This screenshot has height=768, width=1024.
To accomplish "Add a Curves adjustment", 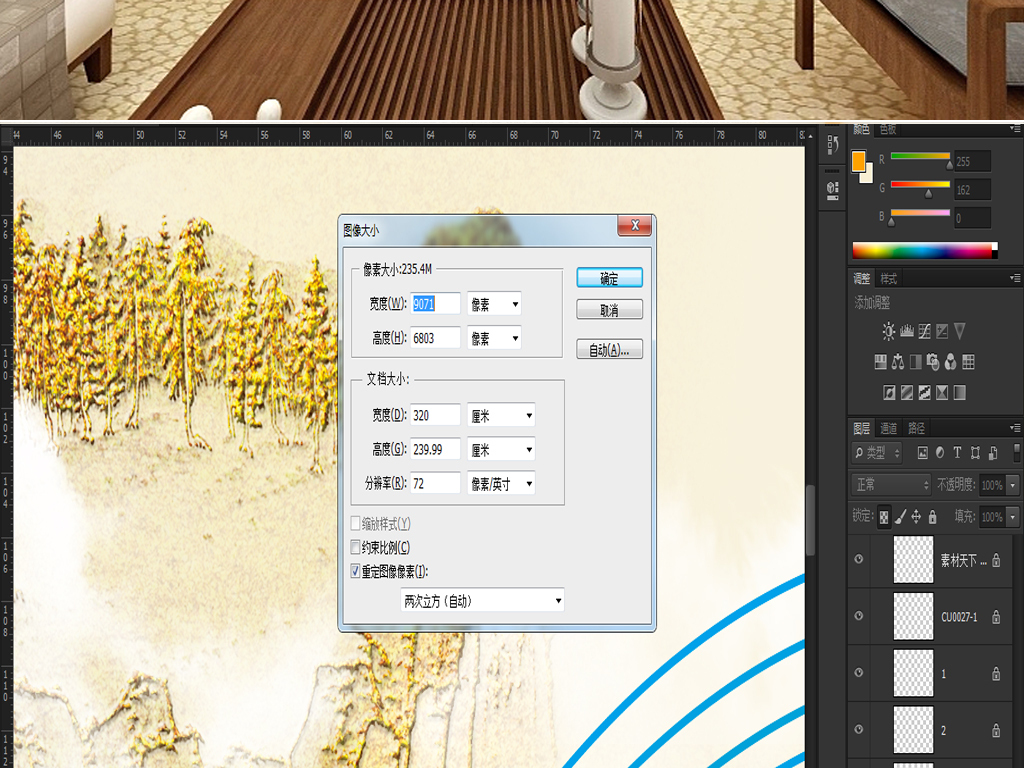I will click(x=925, y=331).
